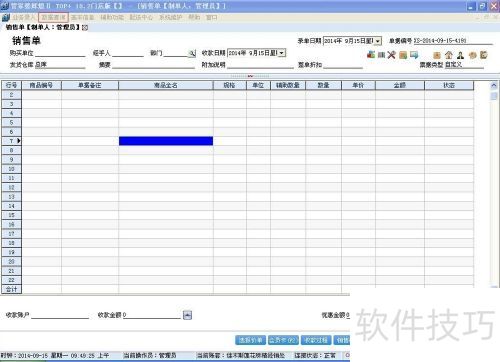Expand the 录单日期 date dropdown arrow
500x362 pixels.
[378, 41]
